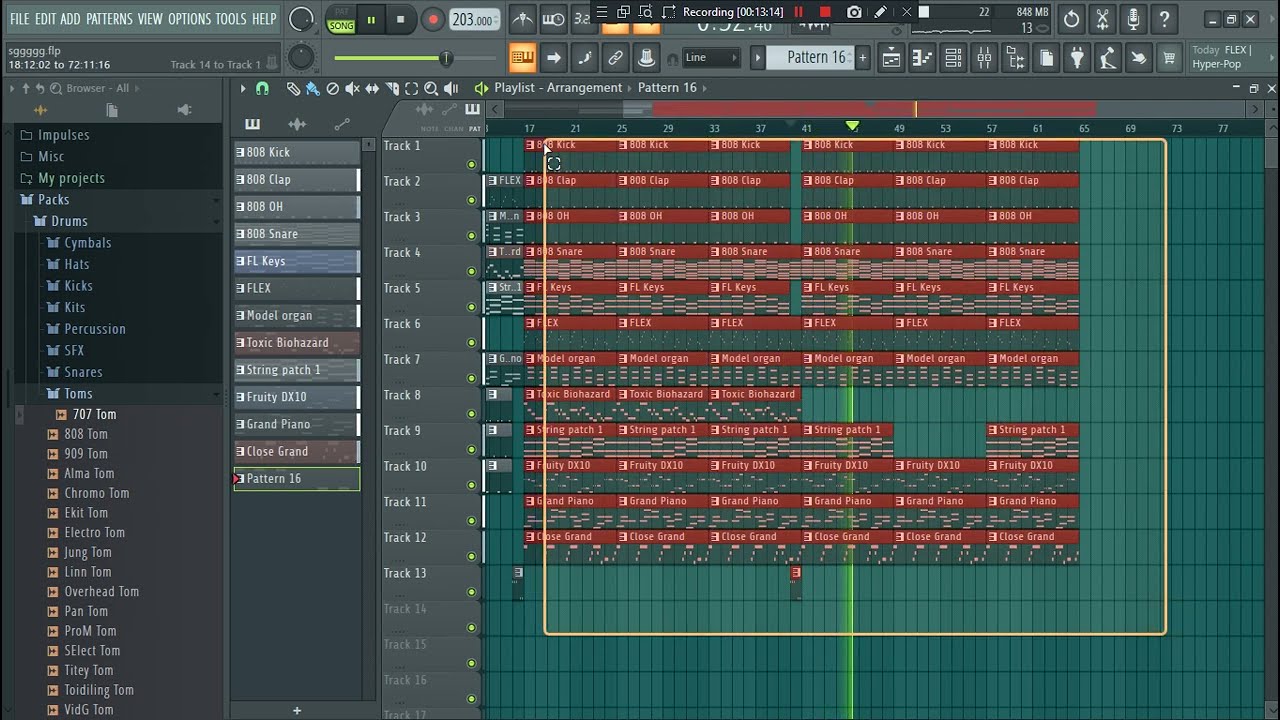Open the plugin picker plug icon

click(1077, 58)
